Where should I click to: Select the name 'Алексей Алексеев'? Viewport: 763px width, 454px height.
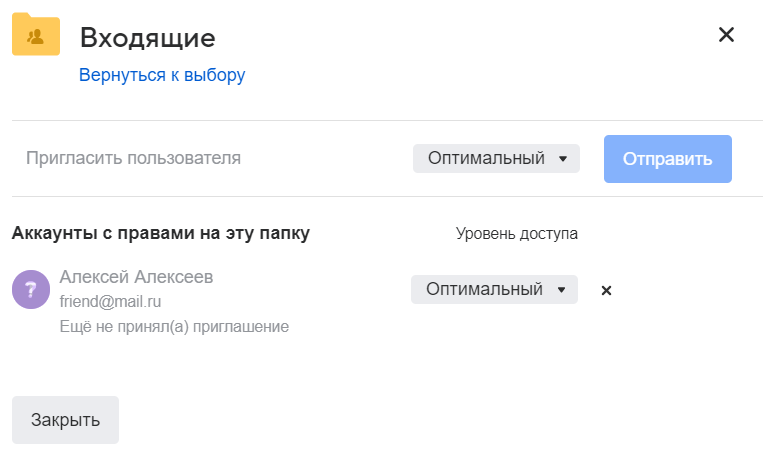[x=136, y=277]
